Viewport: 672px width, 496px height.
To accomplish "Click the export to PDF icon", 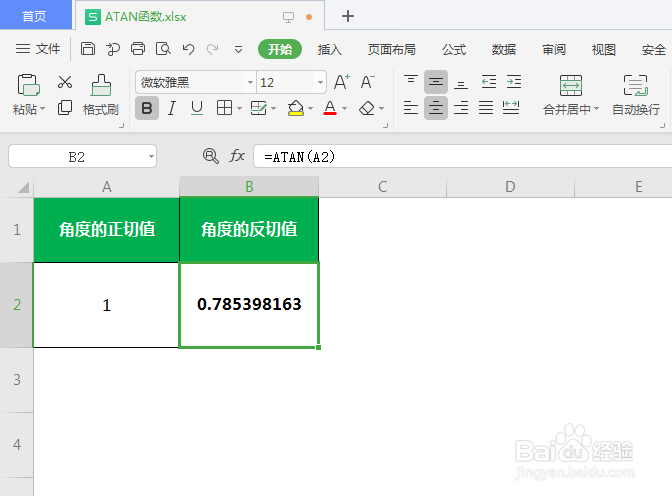I will 113,49.
